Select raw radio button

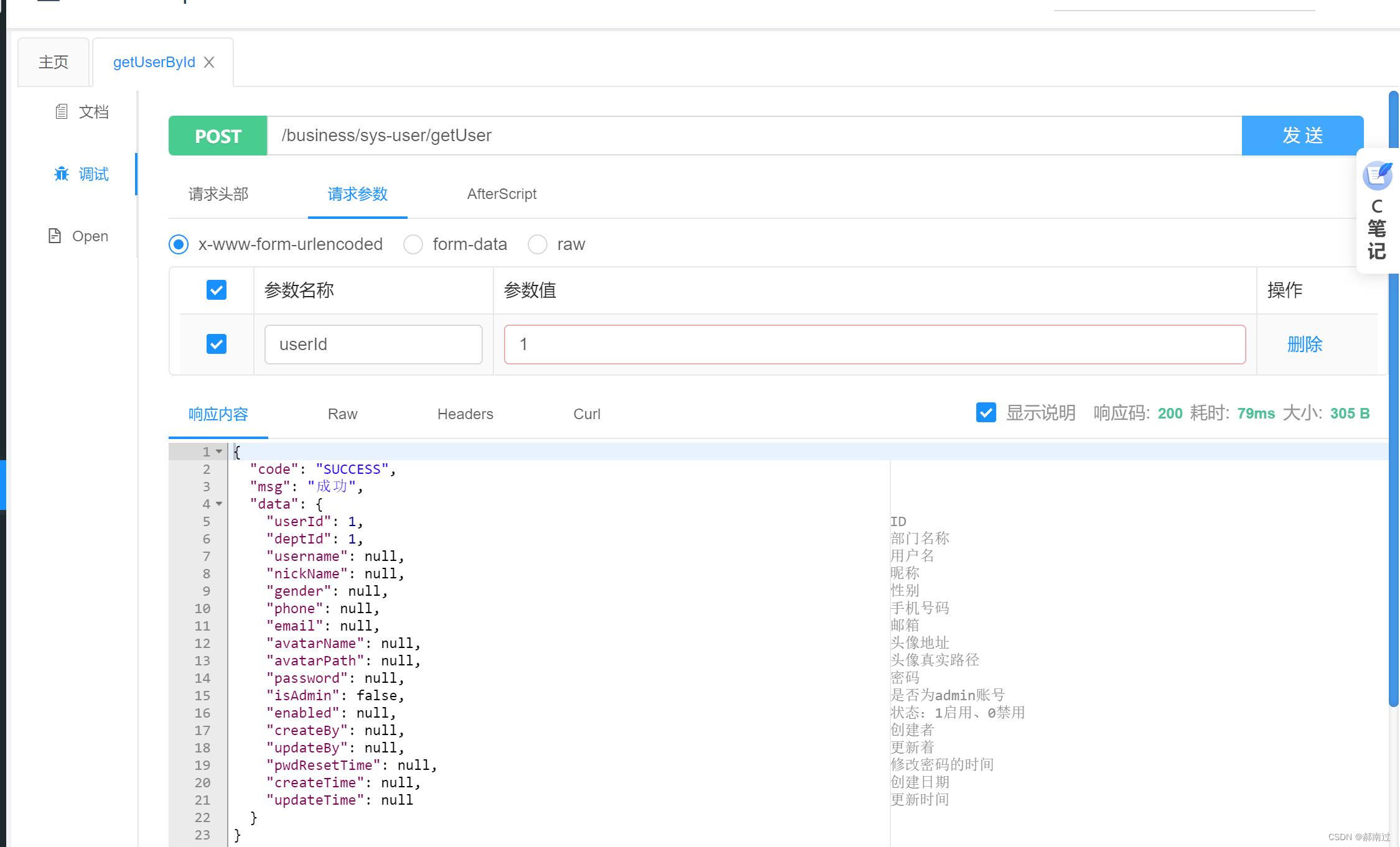pyautogui.click(x=538, y=244)
